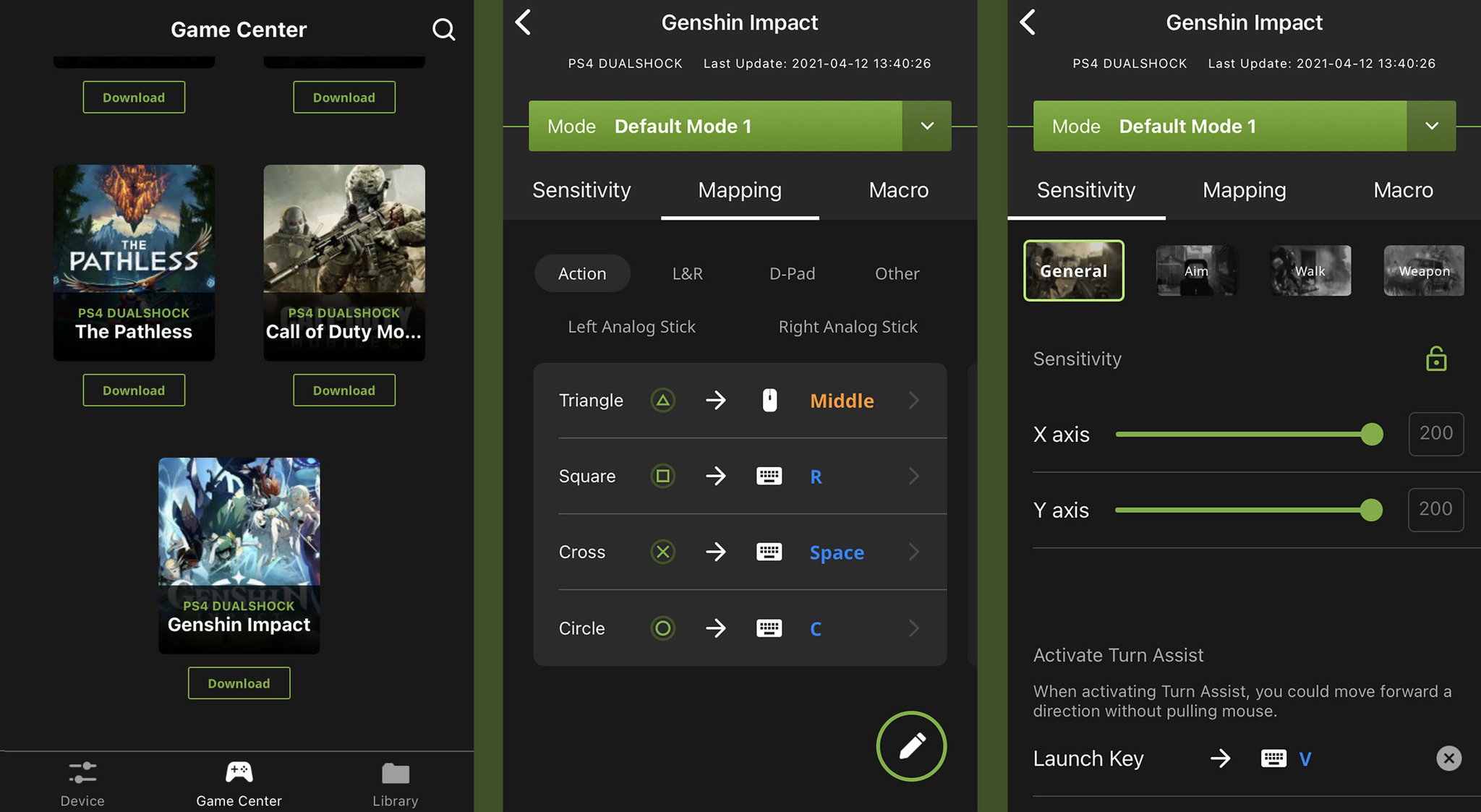Image resolution: width=1481 pixels, height=812 pixels.
Task: Open Right Analog Stick mapping
Action: coord(848,327)
